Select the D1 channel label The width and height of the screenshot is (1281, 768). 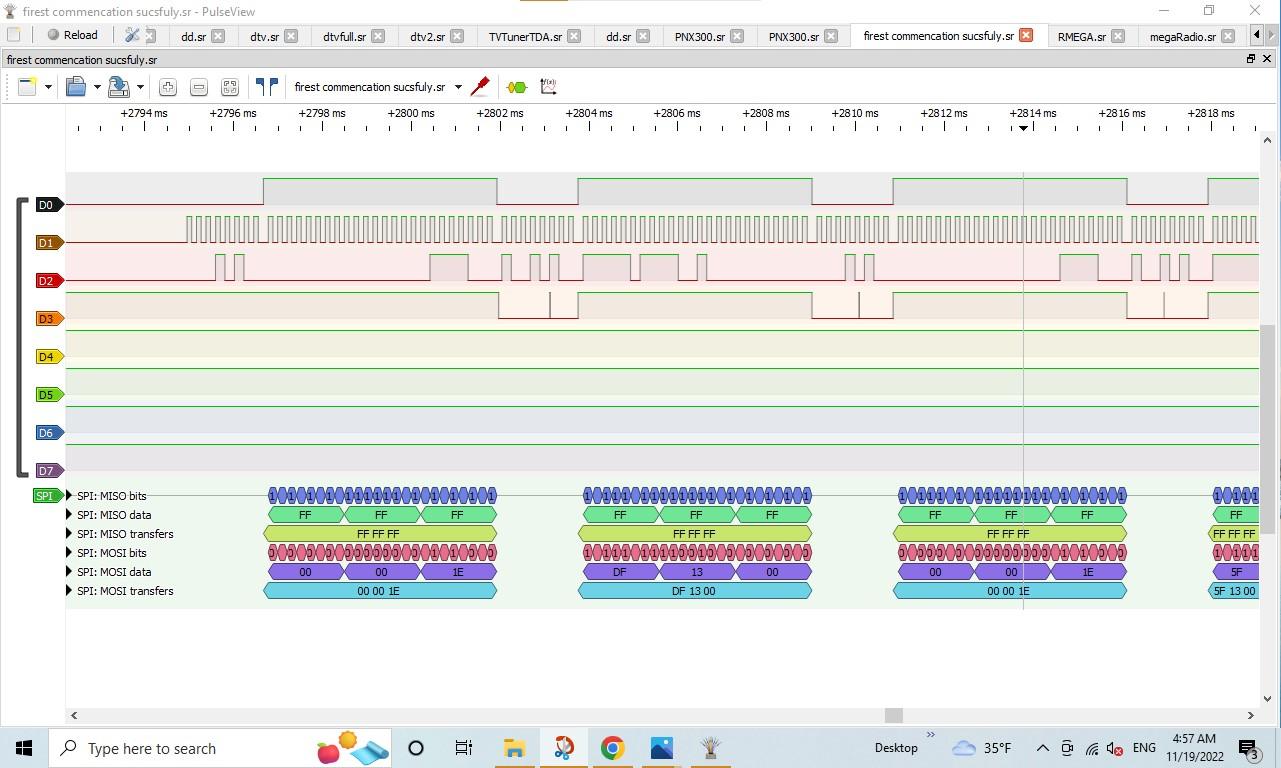49,243
